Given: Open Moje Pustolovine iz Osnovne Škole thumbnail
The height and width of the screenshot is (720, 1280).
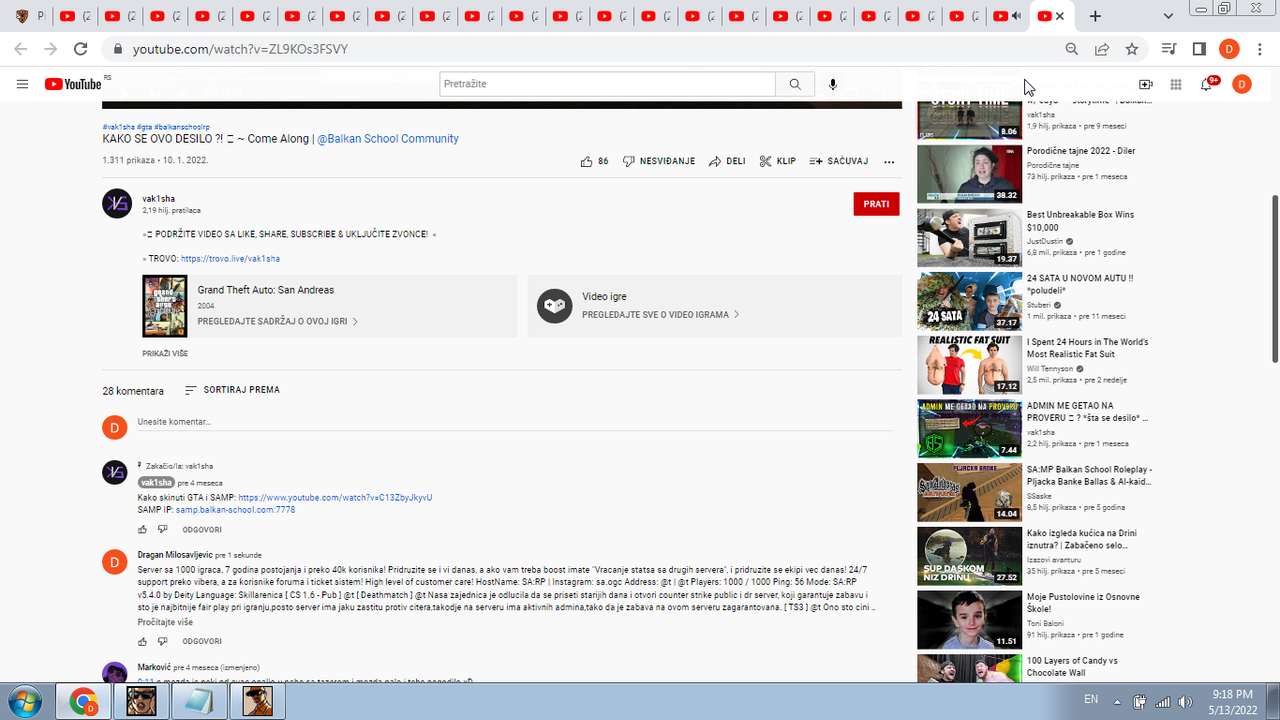Looking at the screenshot, I should click(x=969, y=620).
